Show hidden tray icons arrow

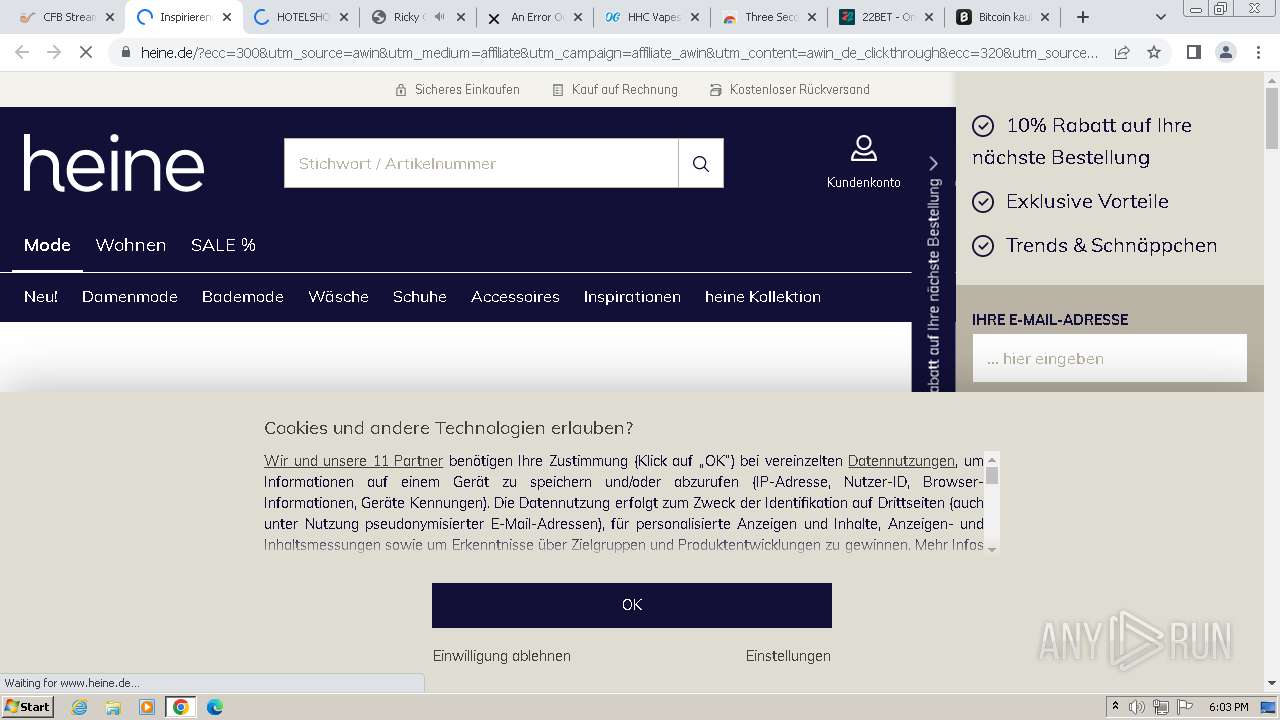click(x=1115, y=707)
